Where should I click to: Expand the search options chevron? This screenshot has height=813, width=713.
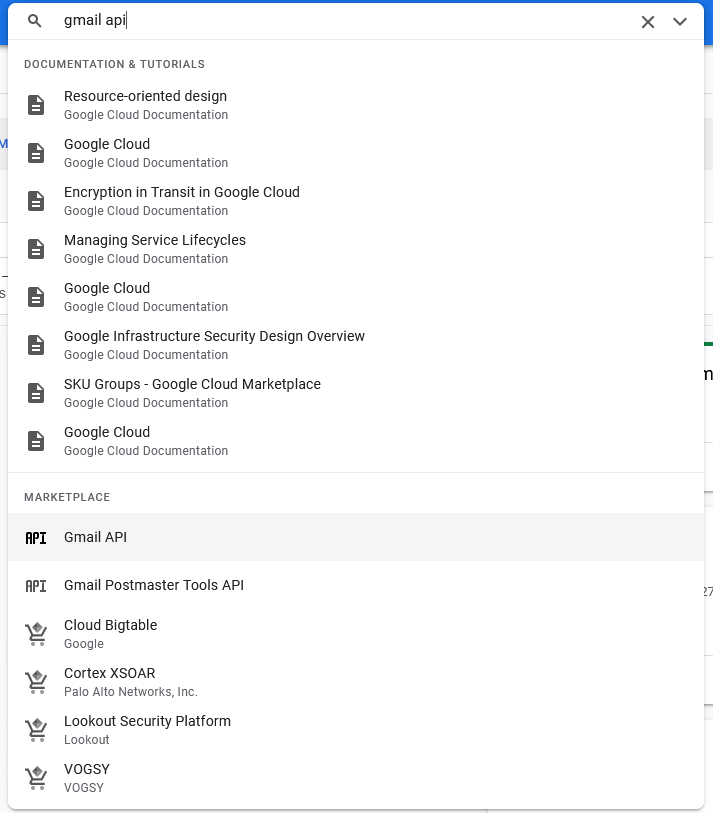tap(681, 21)
